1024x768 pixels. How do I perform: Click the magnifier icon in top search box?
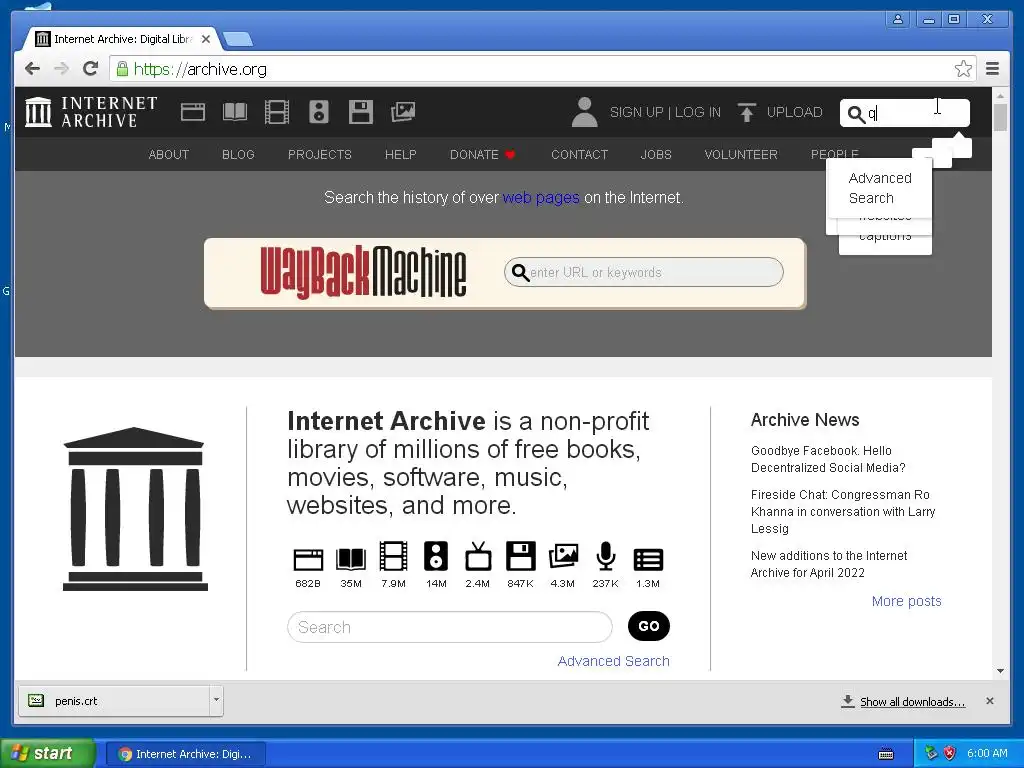856,114
